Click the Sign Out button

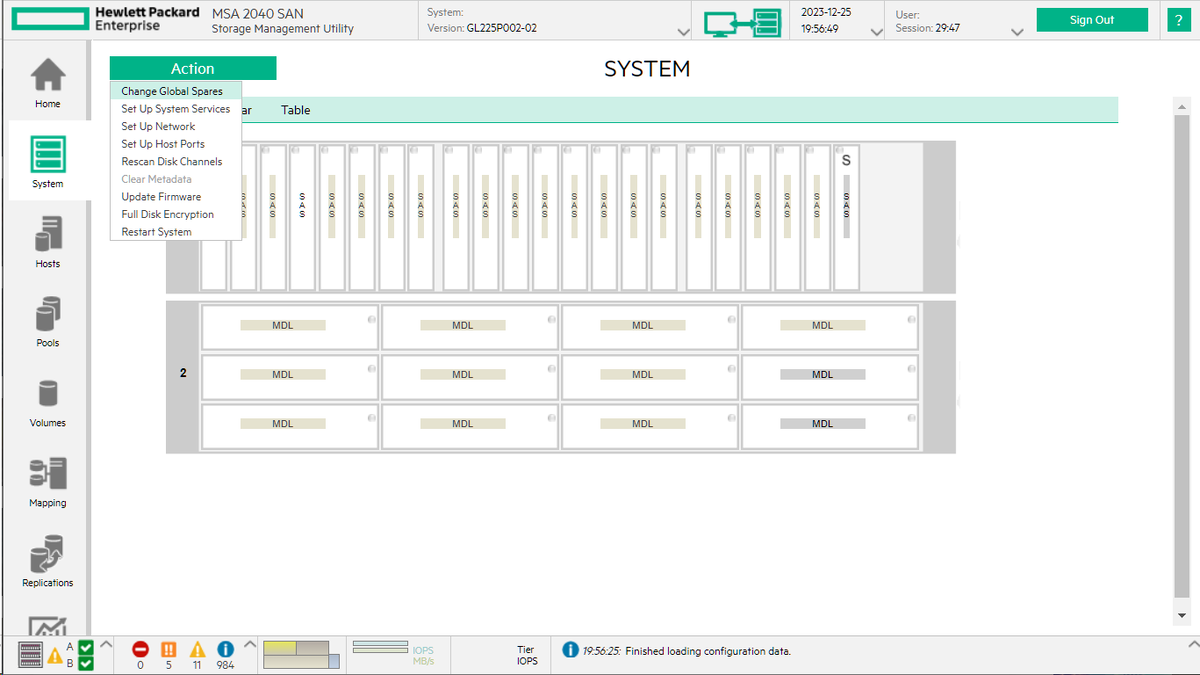[1092, 20]
